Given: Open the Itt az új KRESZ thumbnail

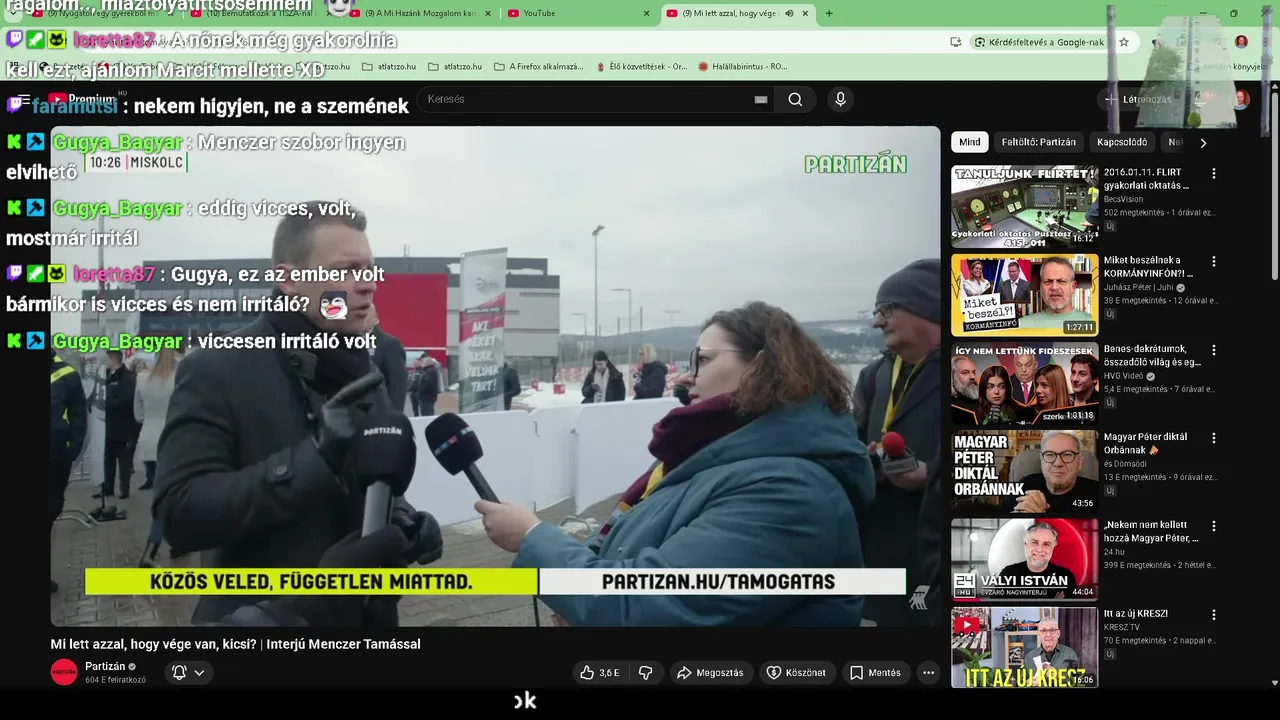Looking at the screenshot, I should (x=1024, y=647).
